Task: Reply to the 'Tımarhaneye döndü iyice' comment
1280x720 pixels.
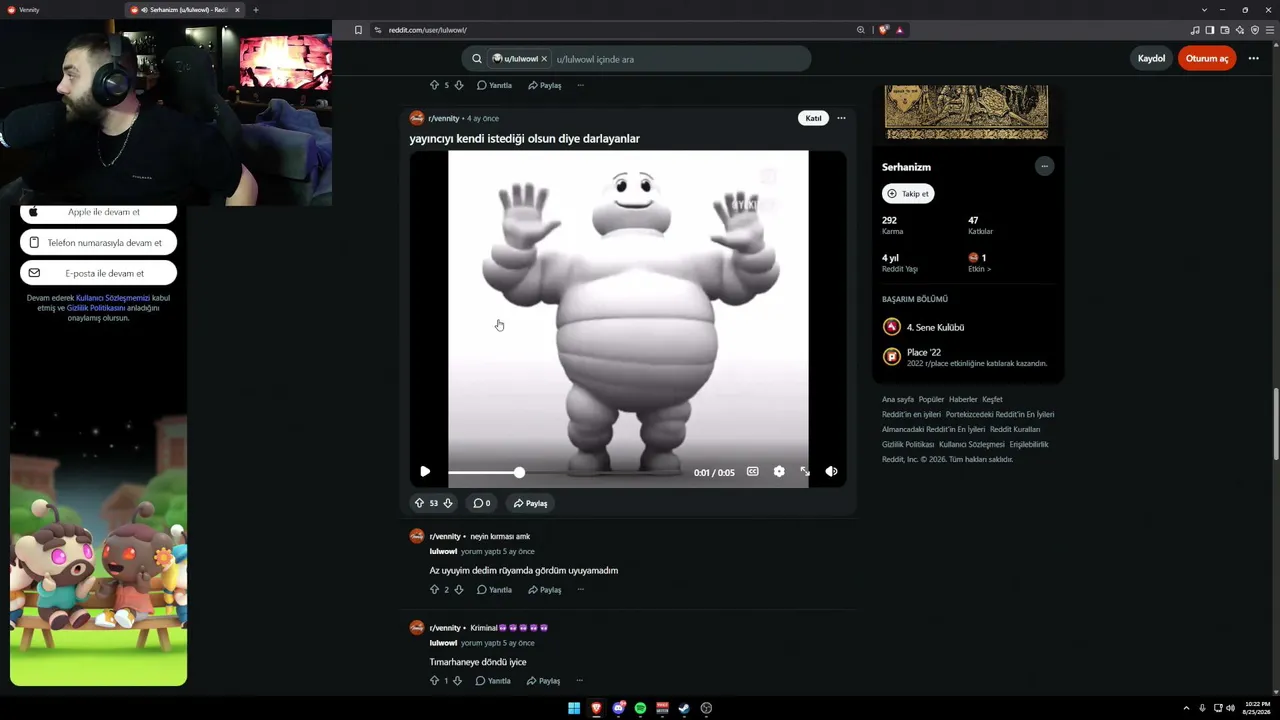Action: [493, 681]
